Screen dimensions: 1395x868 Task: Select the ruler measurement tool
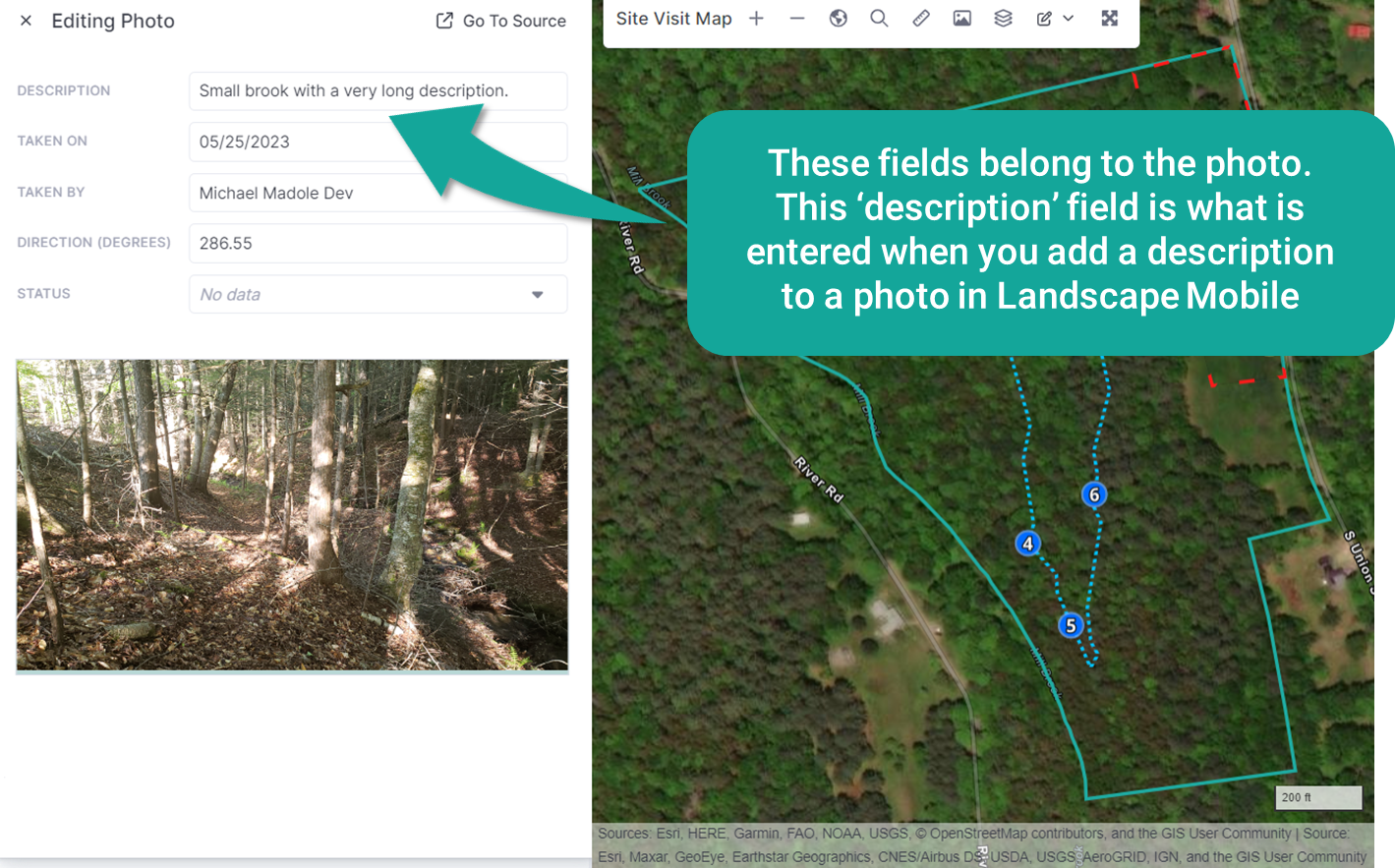(920, 18)
